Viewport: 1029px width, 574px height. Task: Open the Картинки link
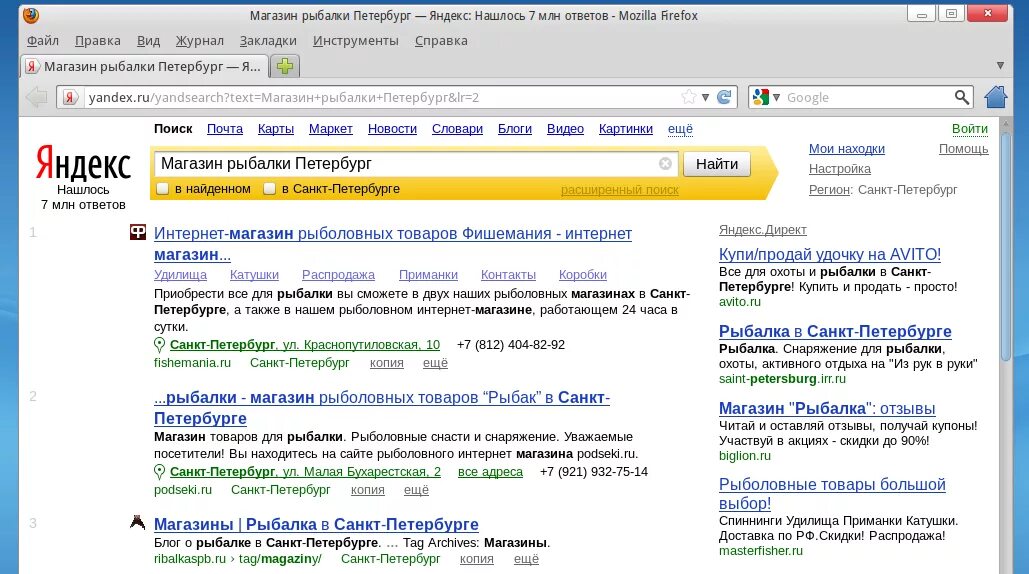coord(625,129)
